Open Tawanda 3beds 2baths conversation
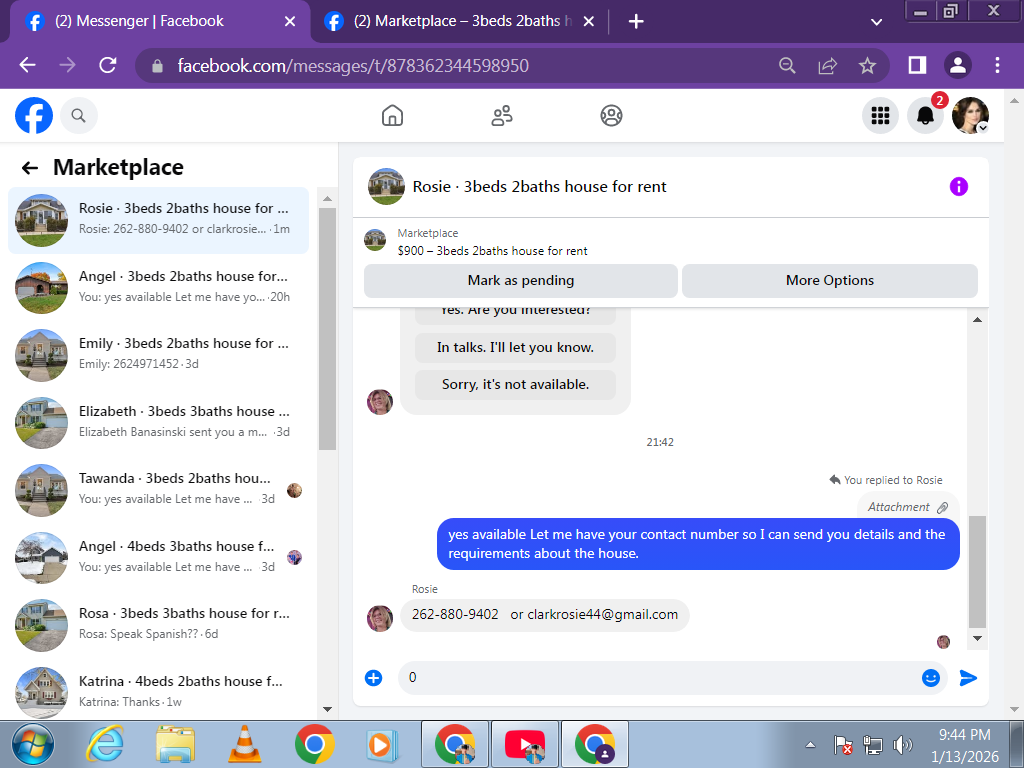The image size is (1024, 768). (x=158, y=490)
